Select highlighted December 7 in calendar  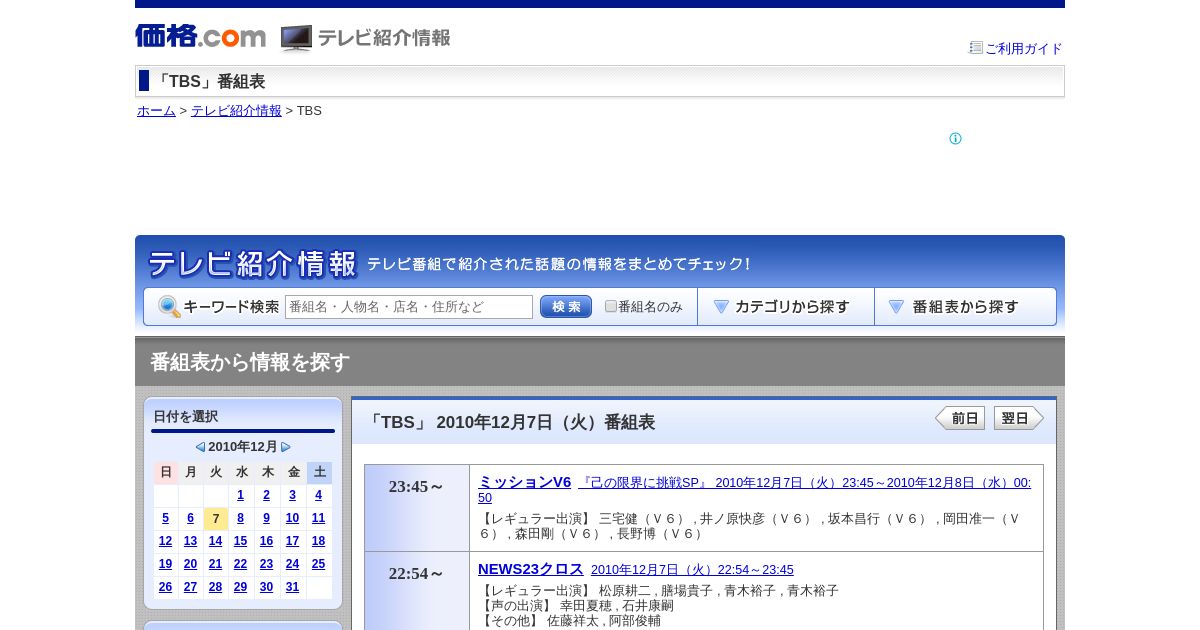tap(215, 518)
